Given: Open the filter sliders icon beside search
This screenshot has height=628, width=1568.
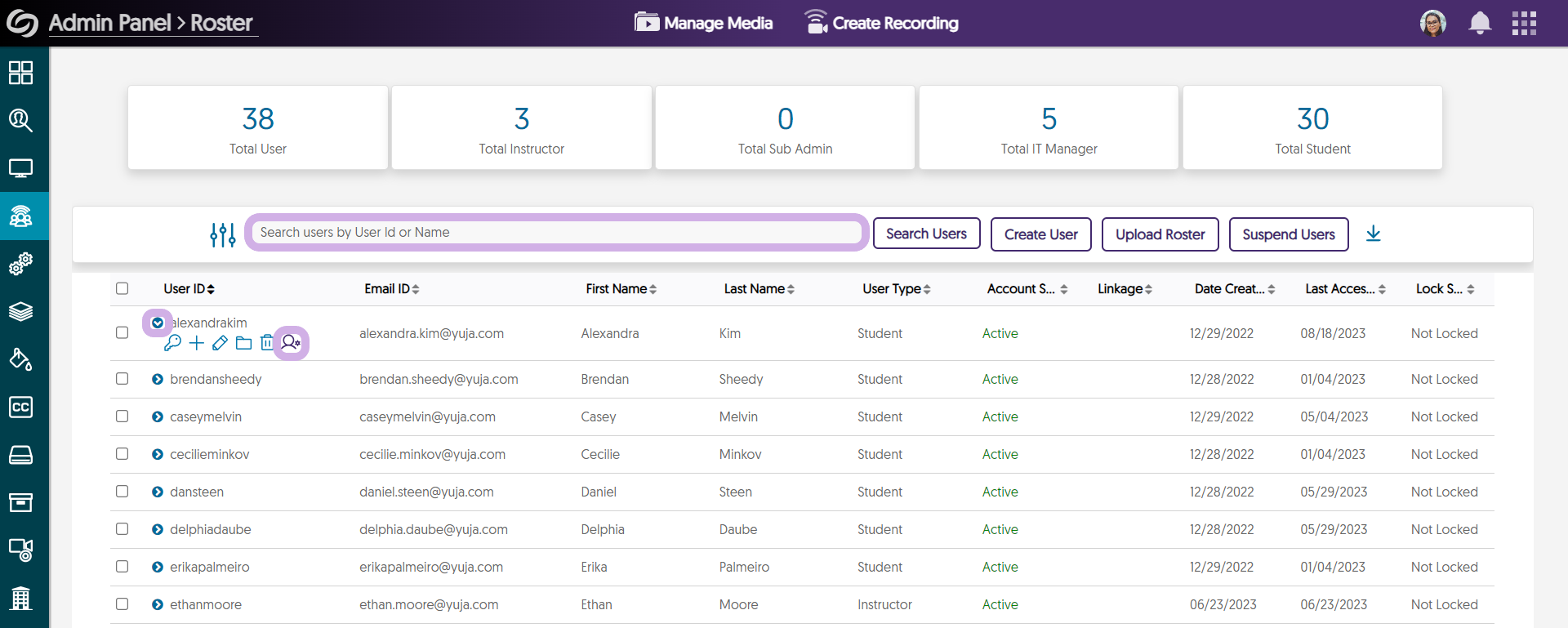Looking at the screenshot, I should (222, 234).
